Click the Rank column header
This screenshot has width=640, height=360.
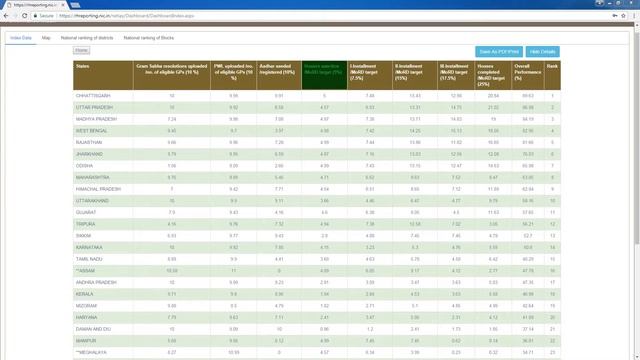(552, 75)
